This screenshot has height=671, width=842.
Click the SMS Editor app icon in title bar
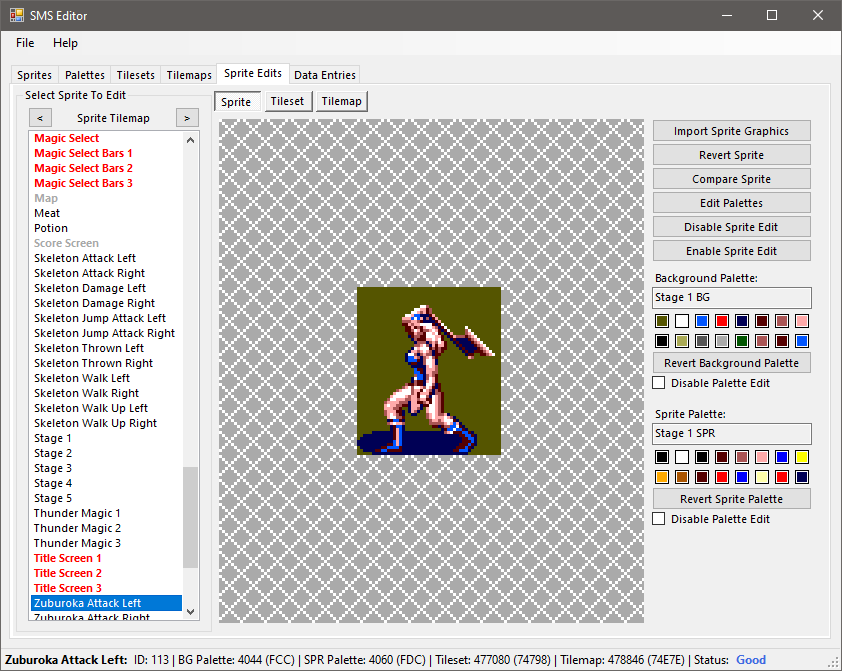tap(17, 15)
